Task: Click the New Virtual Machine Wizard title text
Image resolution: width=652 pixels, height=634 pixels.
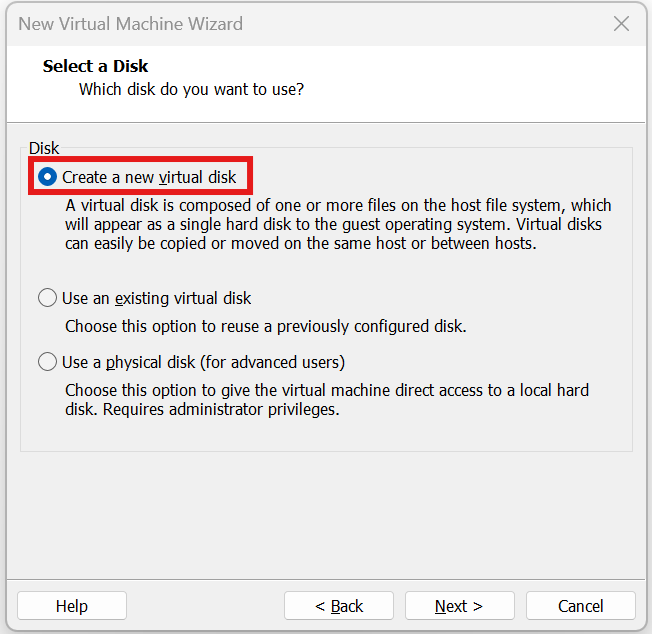Action: click(130, 24)
